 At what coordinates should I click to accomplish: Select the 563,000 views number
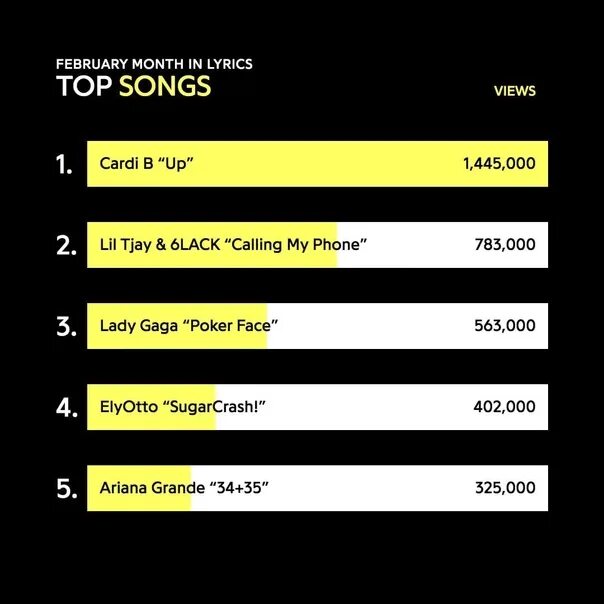[505, 326]
